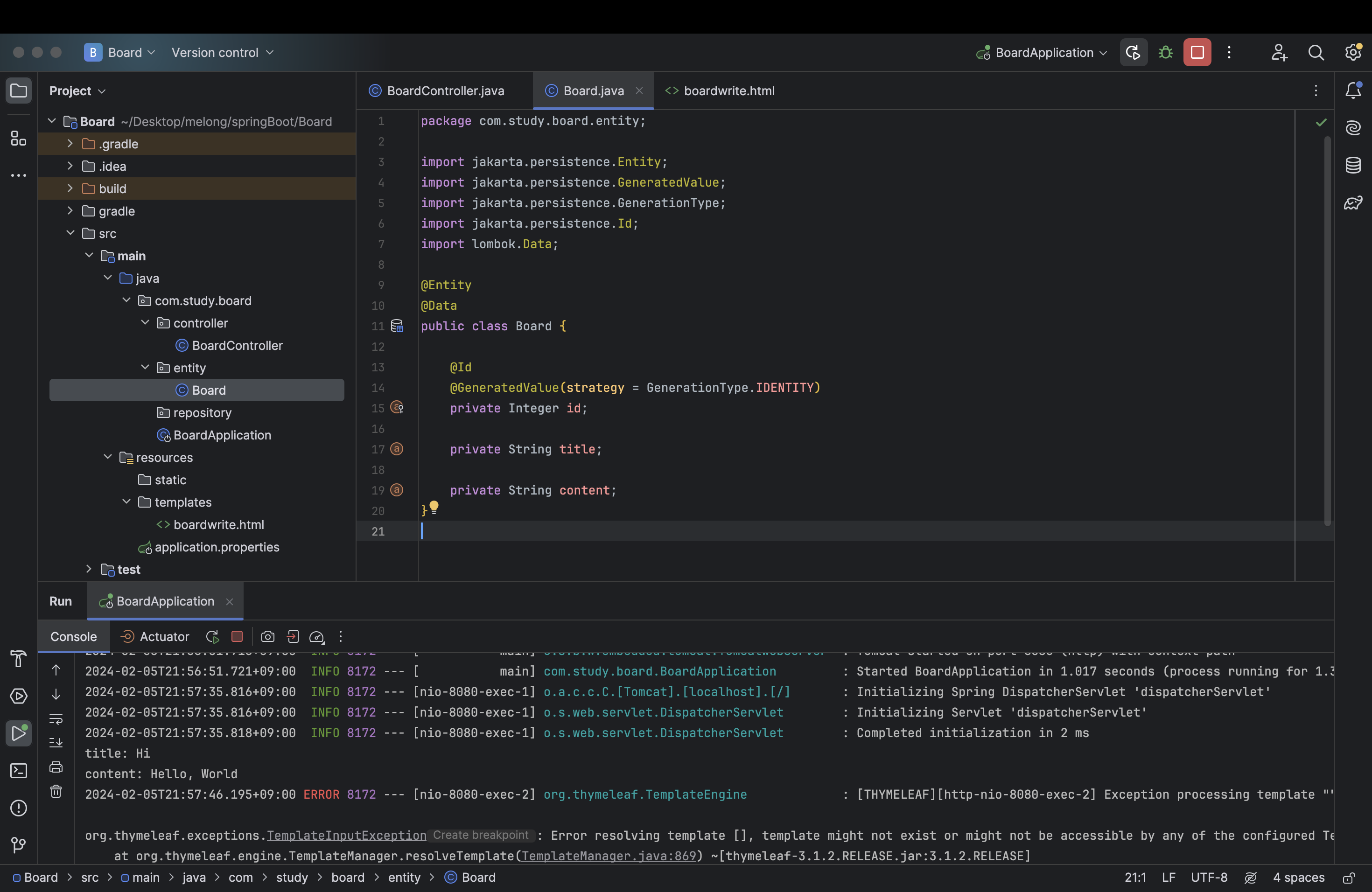Stop the running BoardApplication with red button
This screenshot has height=892, width=1372.
click(x=1197, y=52)
